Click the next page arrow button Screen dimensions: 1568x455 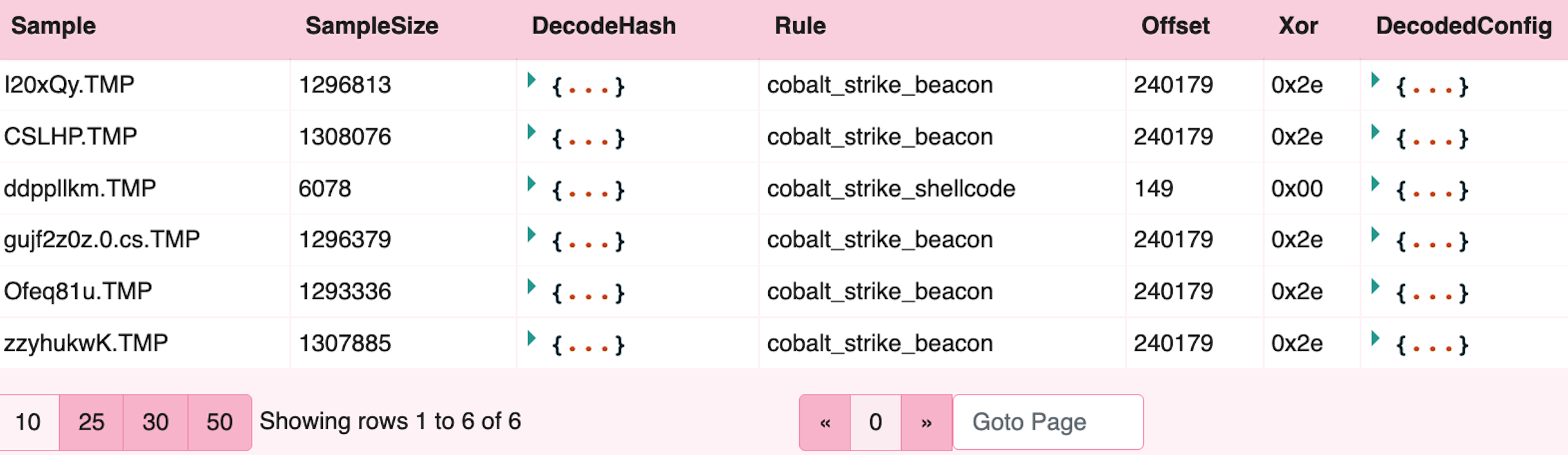click(x=926, y=422)
